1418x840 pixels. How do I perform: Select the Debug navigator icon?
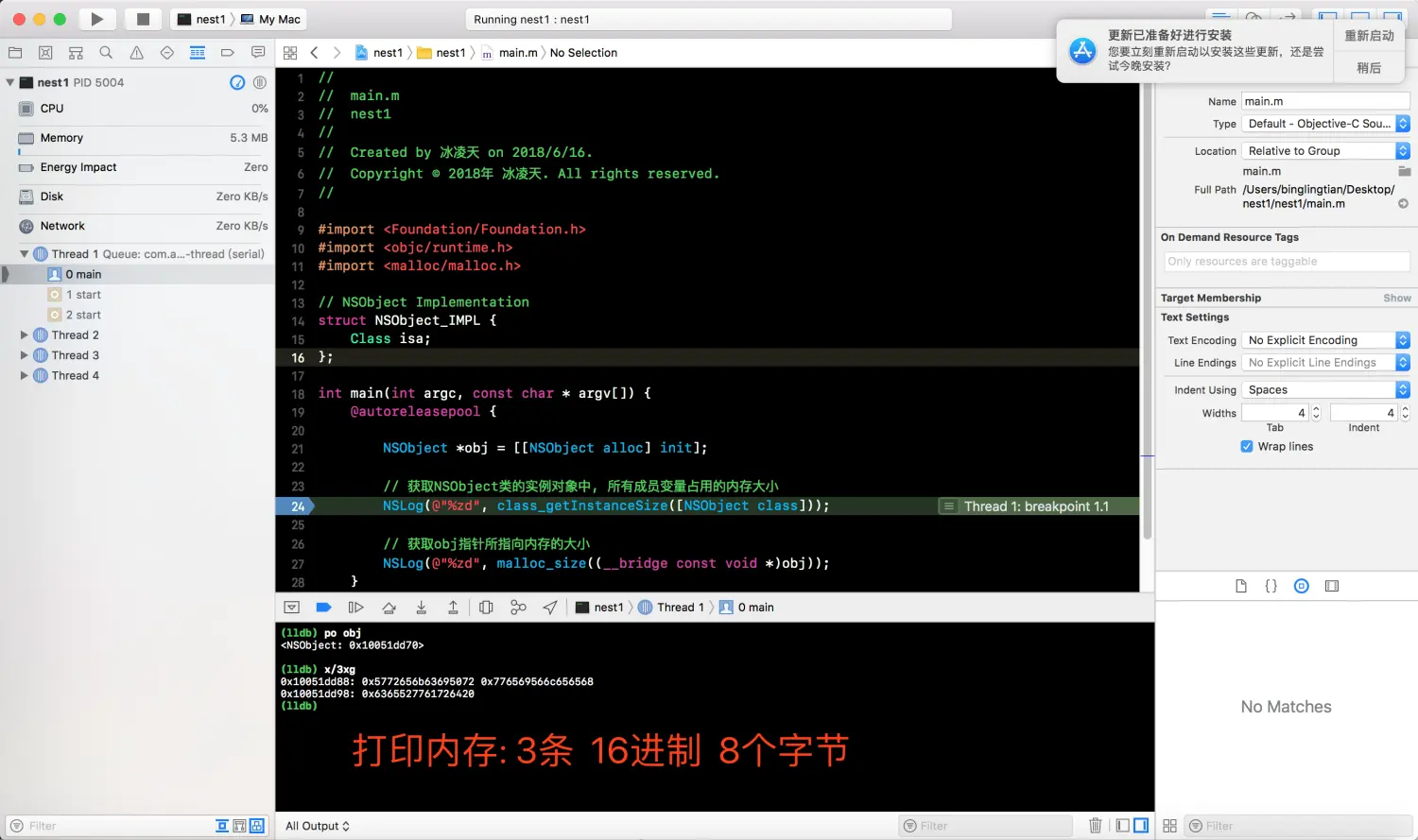point(198,53)
